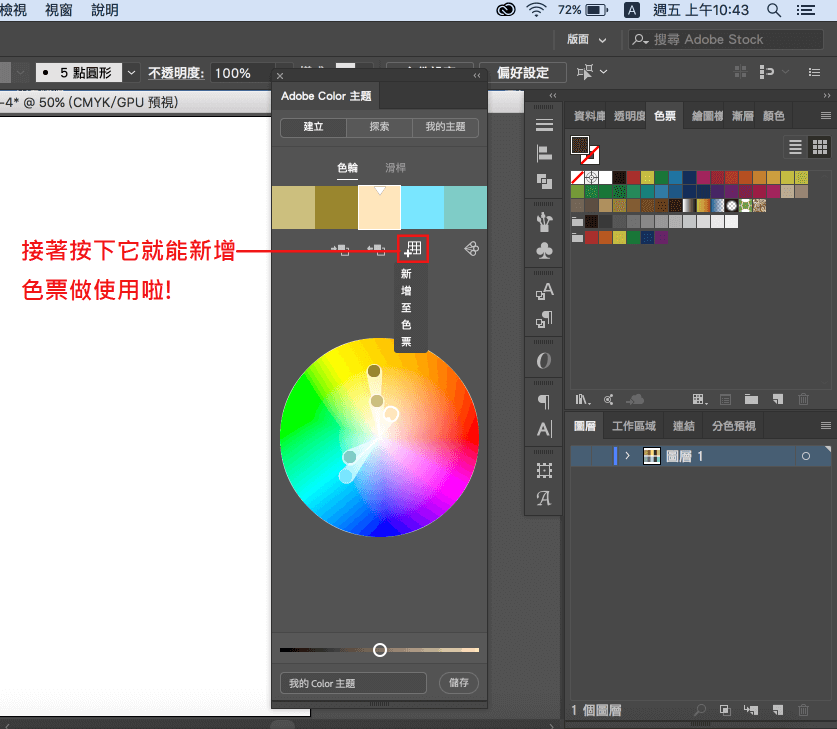Image resolution: width=837 pixels, height=729 pixels.
Task: Expand the 圖層 1 layer contents
Action: (x=627, y=456)
